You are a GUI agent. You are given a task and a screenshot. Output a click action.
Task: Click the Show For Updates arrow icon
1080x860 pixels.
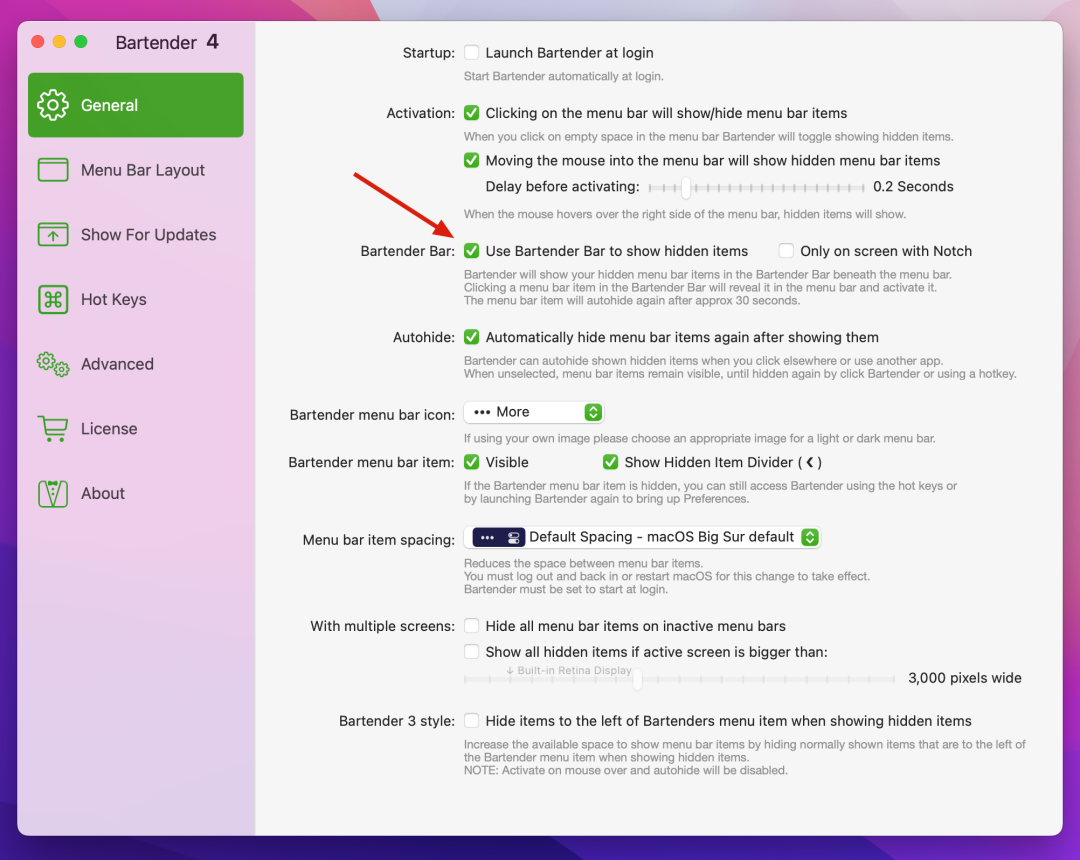[53, 235]
